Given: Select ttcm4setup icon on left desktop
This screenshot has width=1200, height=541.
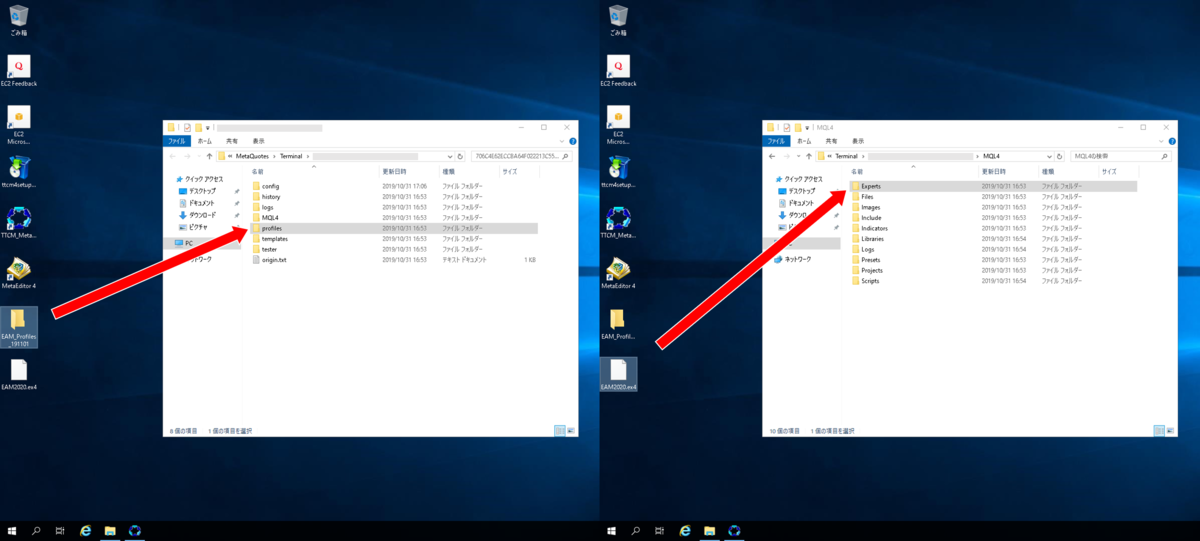Looking at the screenshot, I should [19, 172].
